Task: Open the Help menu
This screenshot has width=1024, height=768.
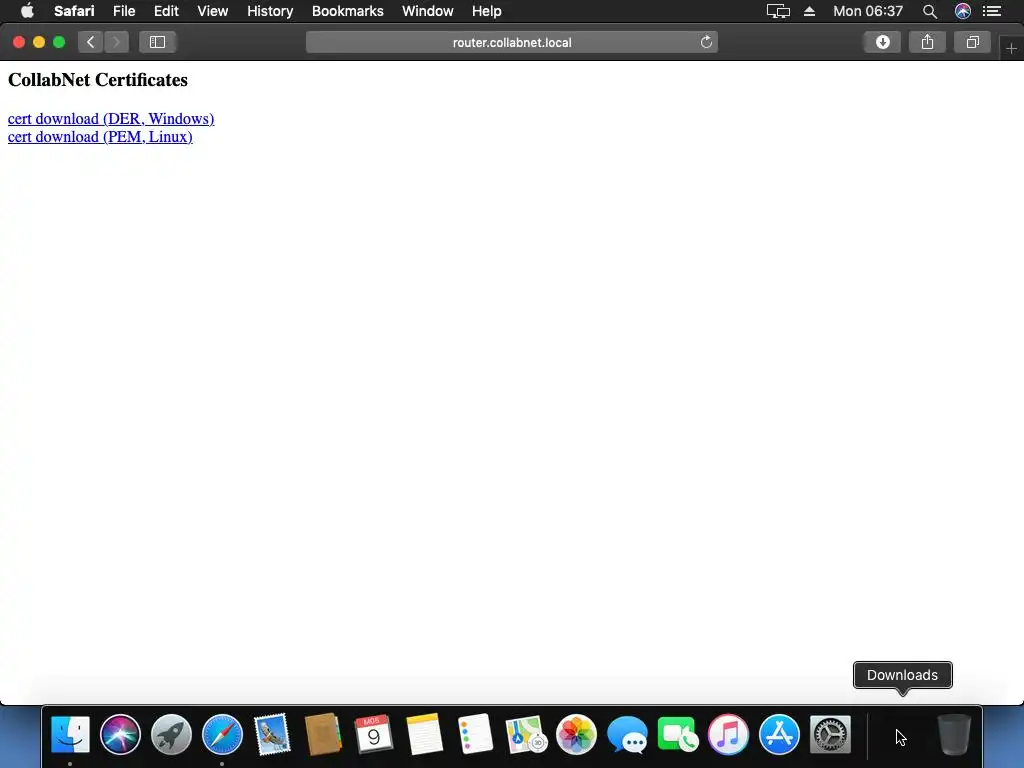Action: (x=487, y=11)
